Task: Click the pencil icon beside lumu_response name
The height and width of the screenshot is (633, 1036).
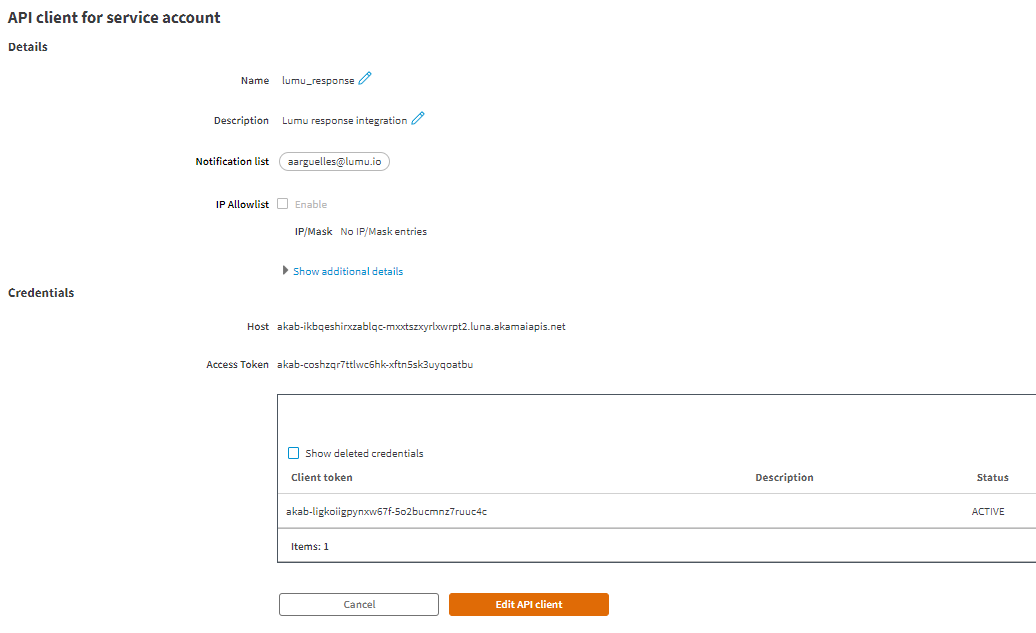Action: pyautogui.click(x=365, y=79)
